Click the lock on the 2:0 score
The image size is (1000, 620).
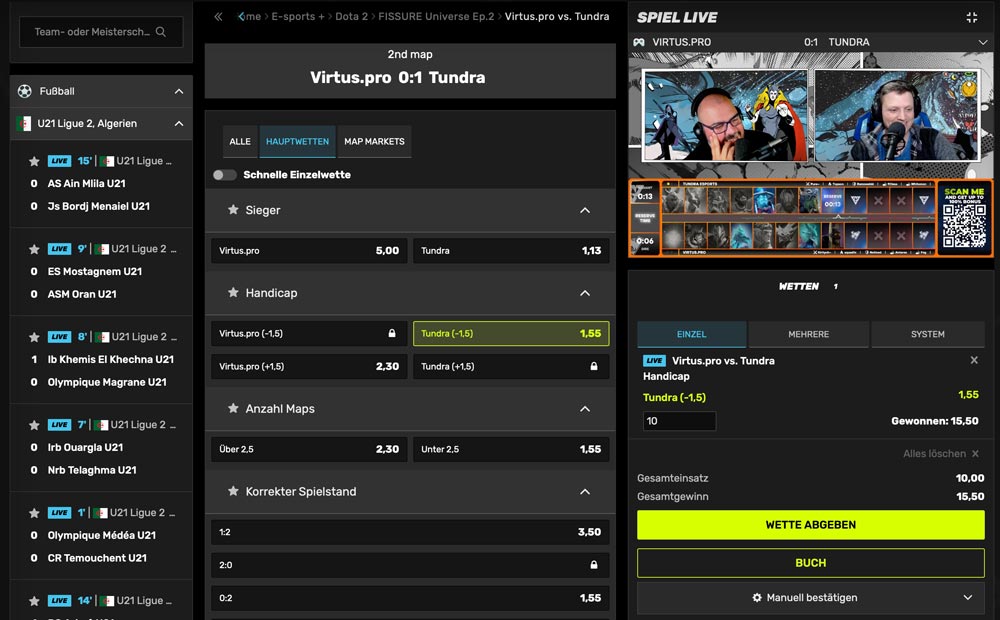(594, 565)
